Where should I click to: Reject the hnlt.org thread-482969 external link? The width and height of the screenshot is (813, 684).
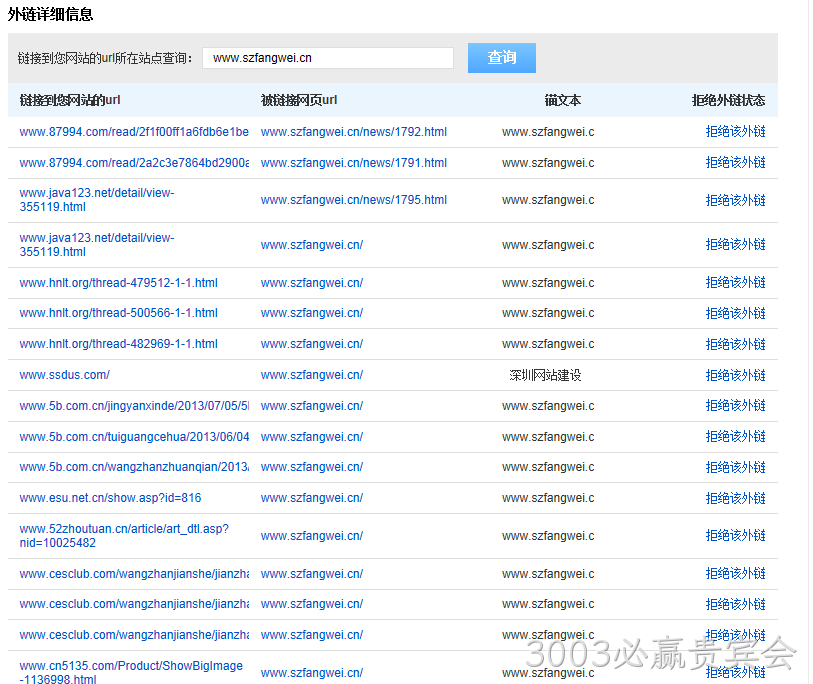(735, 344)
